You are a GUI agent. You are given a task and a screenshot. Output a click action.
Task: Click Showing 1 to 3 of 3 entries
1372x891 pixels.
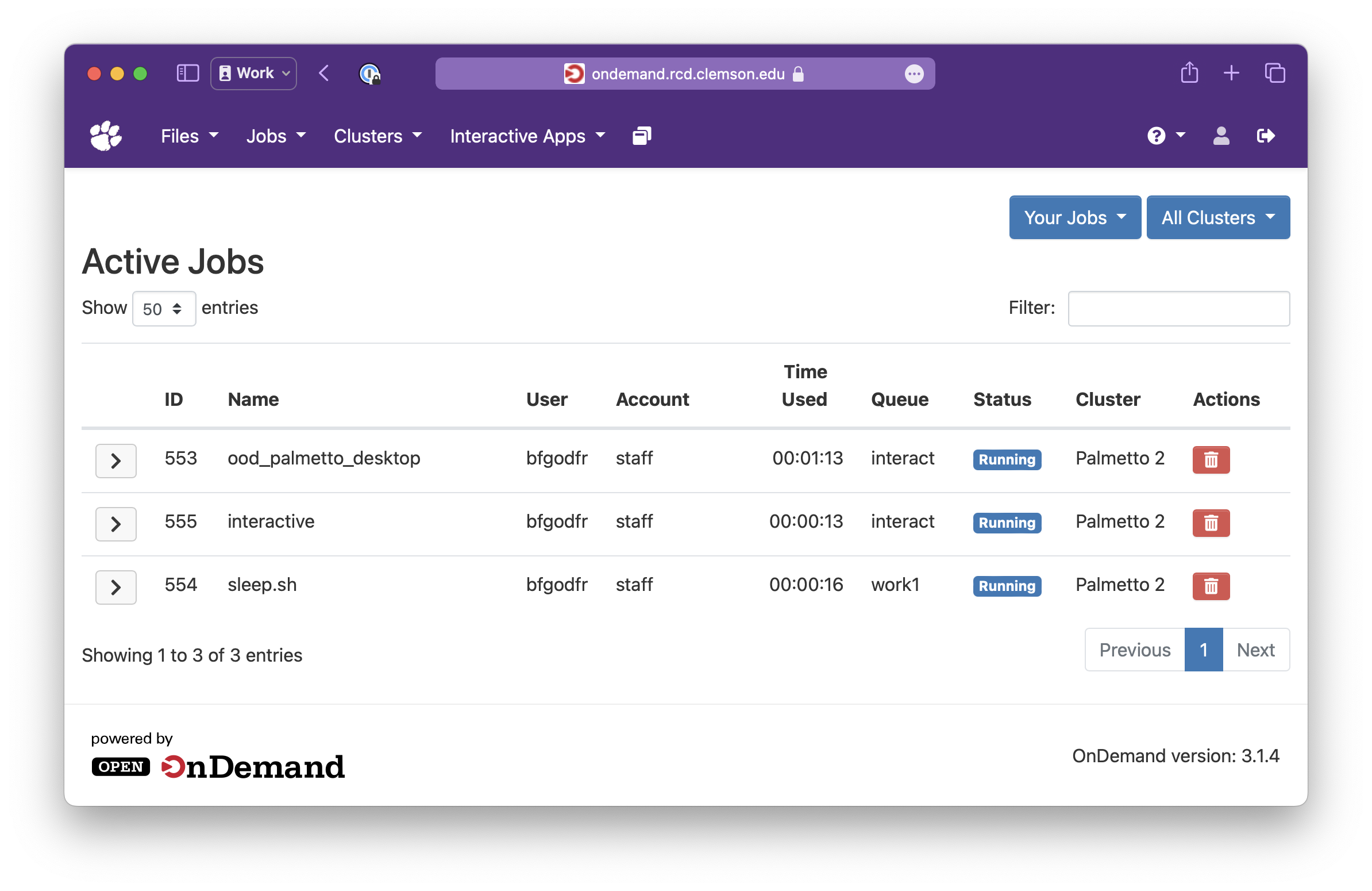[192, 656]
